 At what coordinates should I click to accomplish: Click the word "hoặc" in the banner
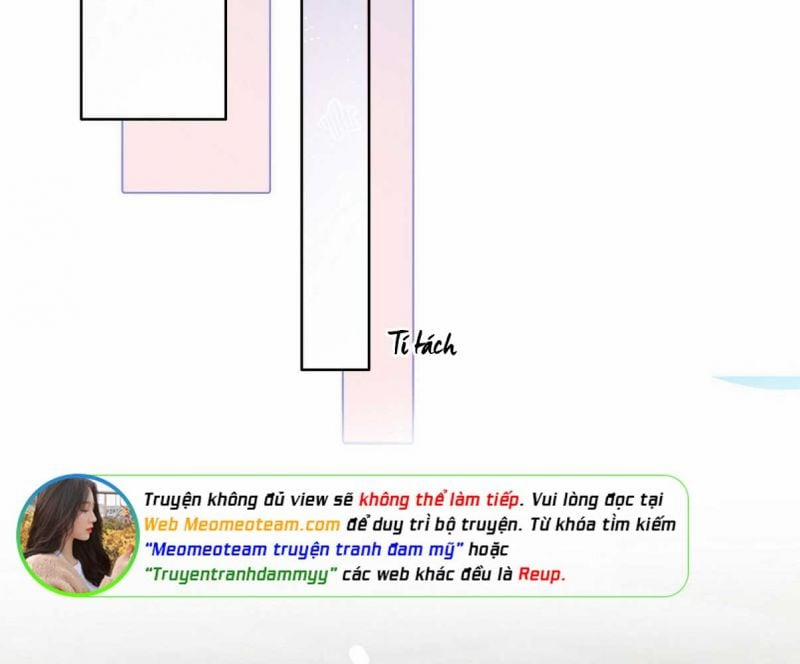(488, 550)
